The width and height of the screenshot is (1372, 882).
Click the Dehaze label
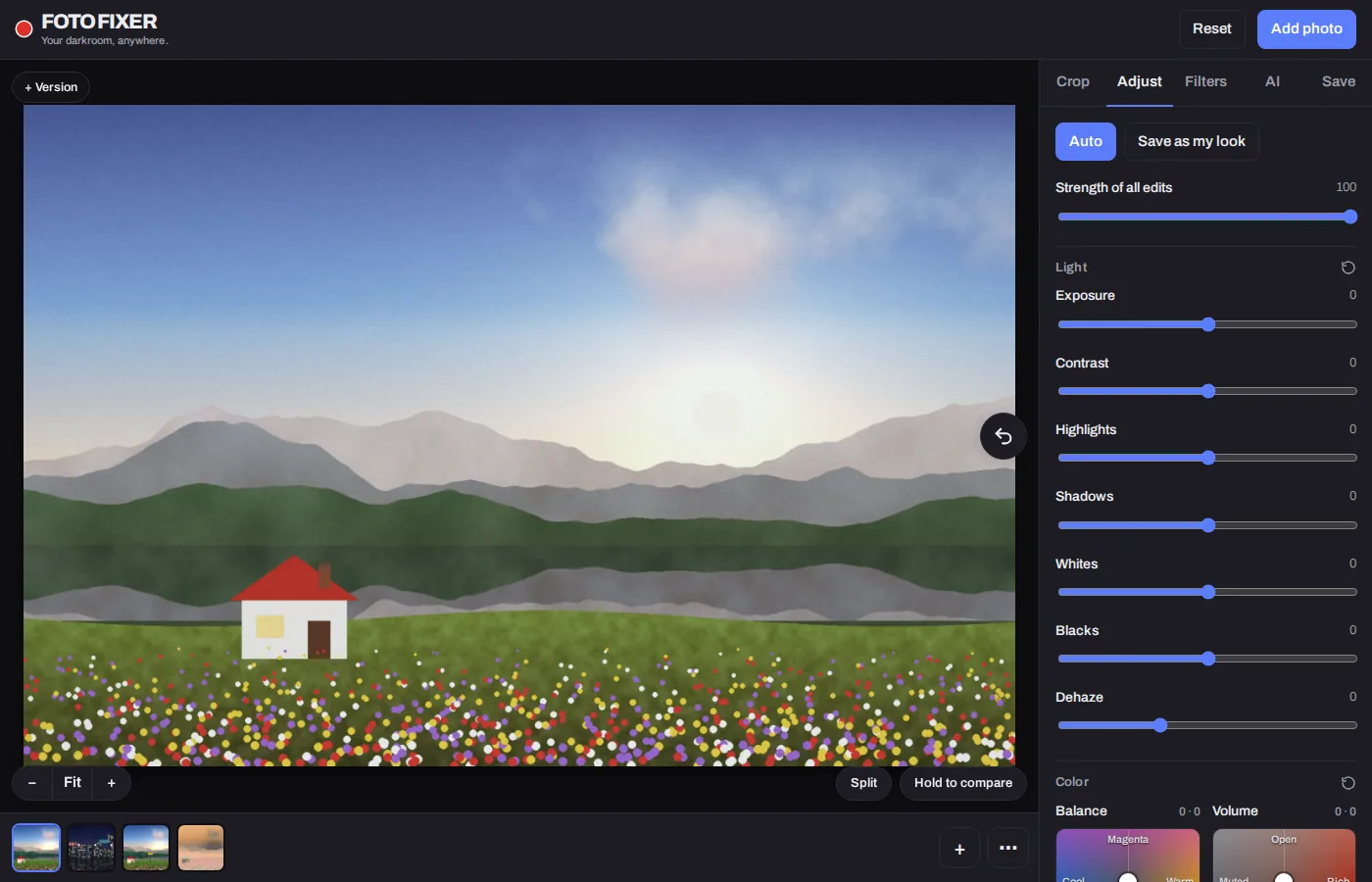[x=1079, y=697]
